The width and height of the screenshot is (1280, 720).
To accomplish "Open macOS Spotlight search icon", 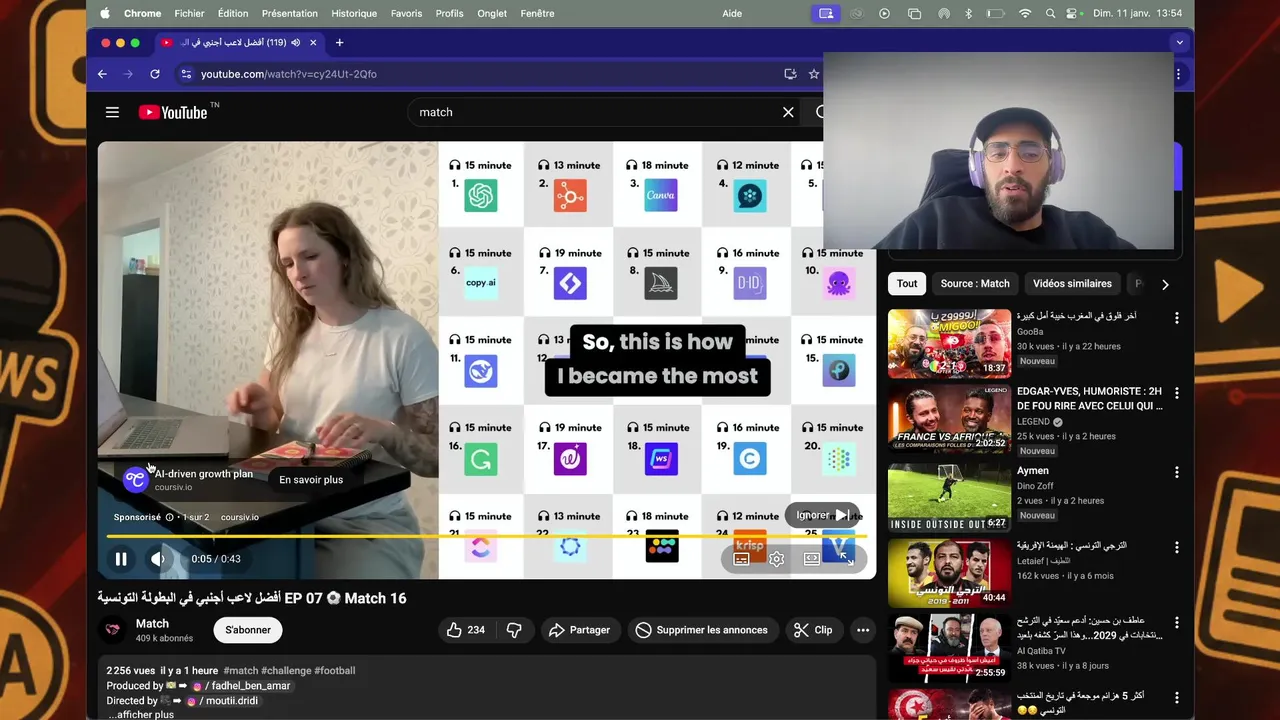I will tap(1050, 14).
